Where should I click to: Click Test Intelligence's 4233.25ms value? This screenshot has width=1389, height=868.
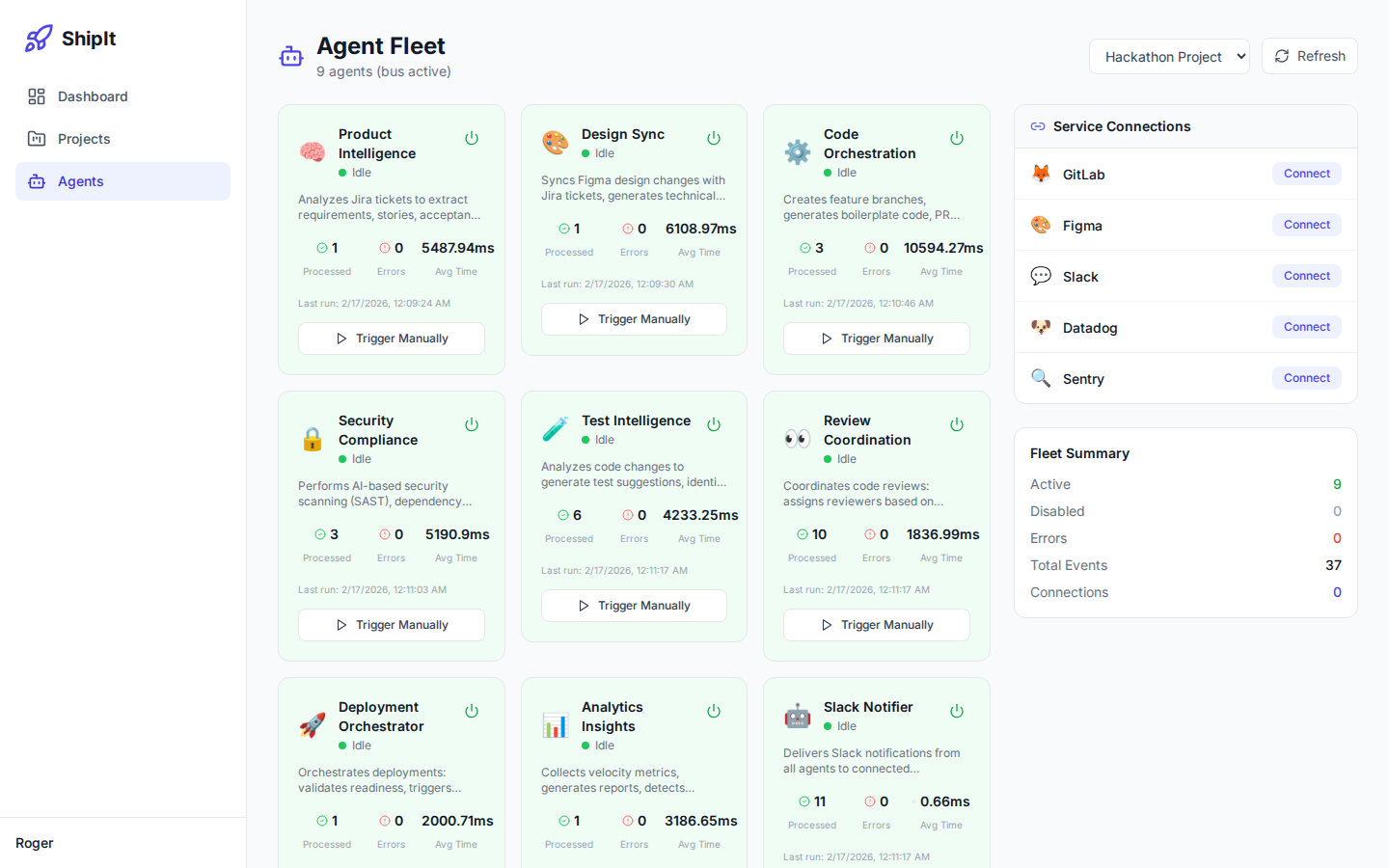pos(700,515)
